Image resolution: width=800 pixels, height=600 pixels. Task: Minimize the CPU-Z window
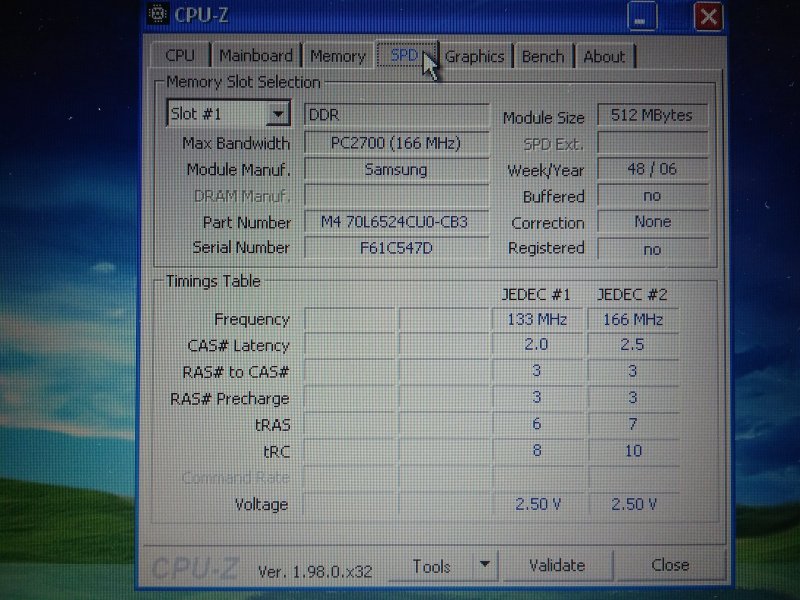pyautogui.click(x=643, y=16)
